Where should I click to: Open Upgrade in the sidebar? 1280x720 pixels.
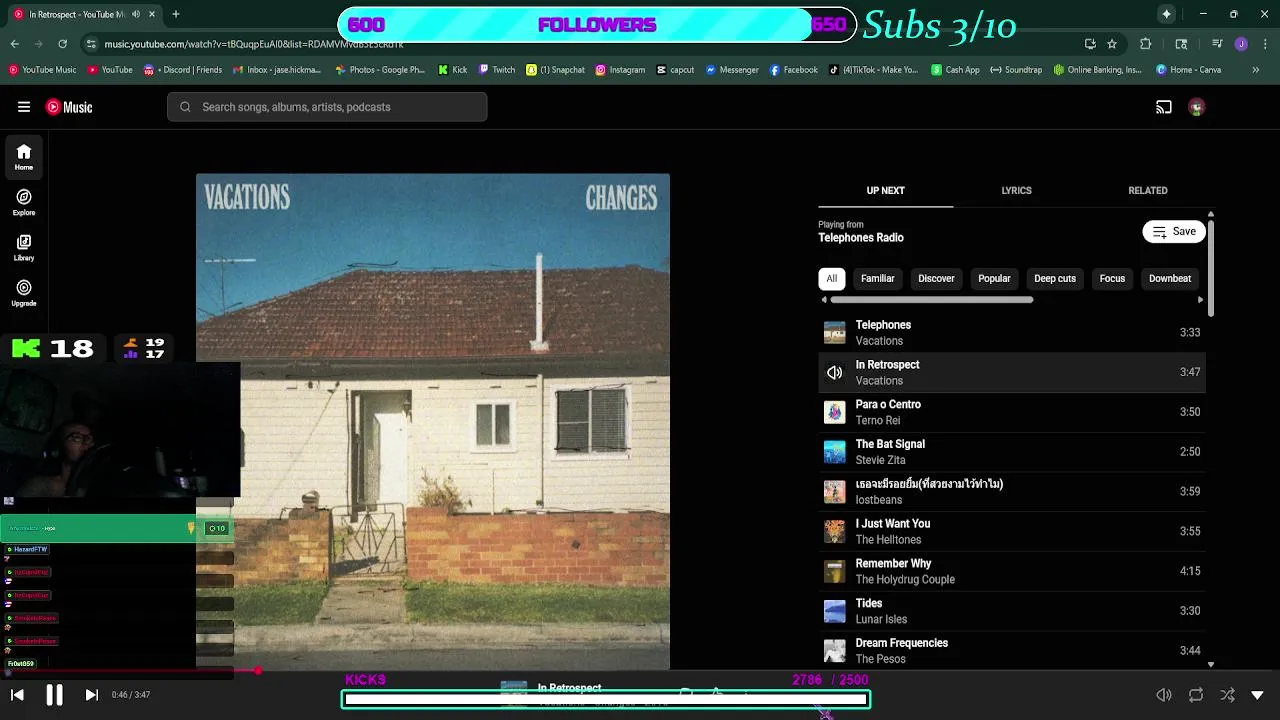(24, 293)
